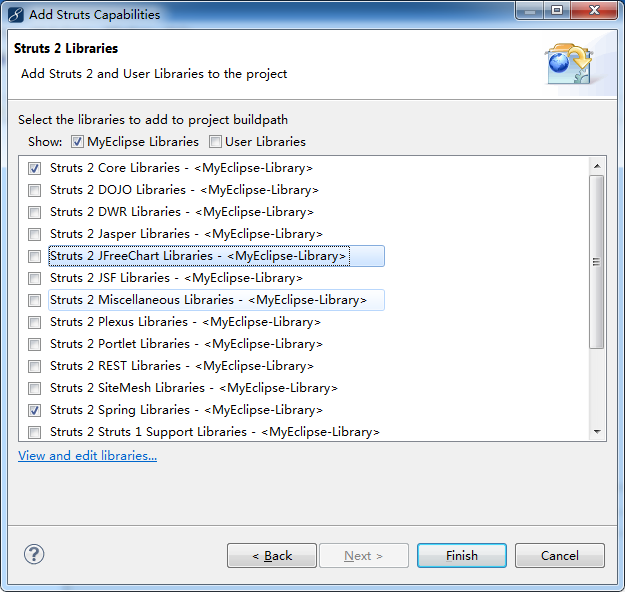Click the Struts wizard banner icon
This screenshot has height=592, width=625.
click(568, 63)
